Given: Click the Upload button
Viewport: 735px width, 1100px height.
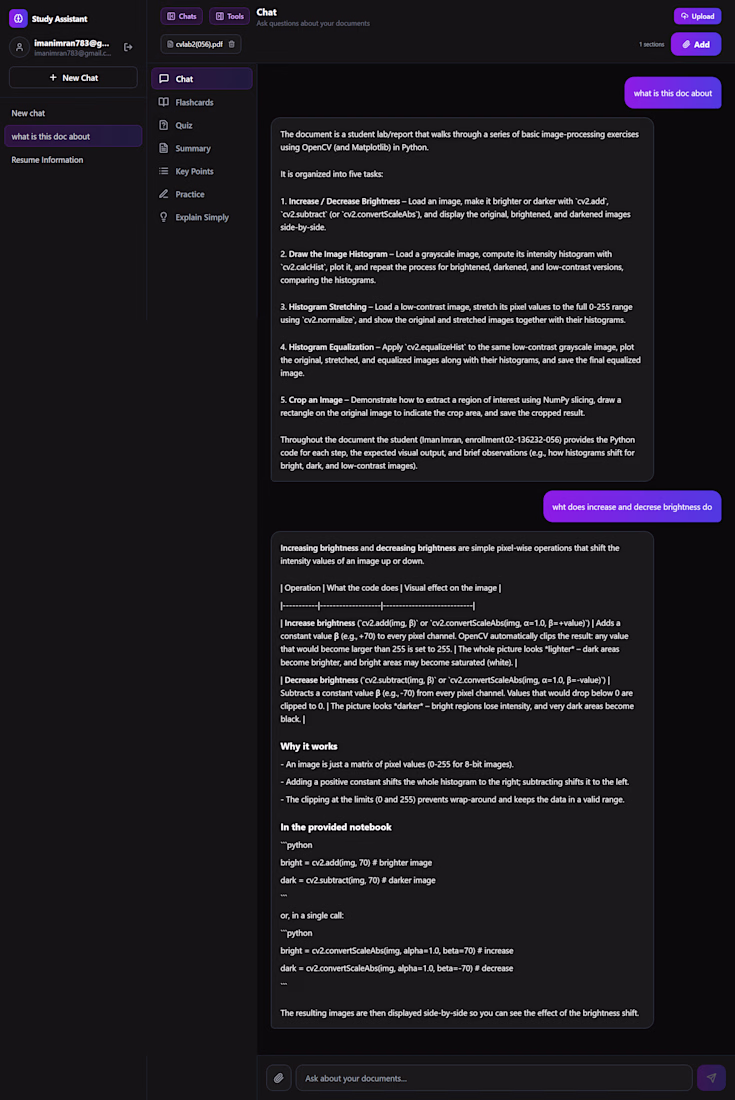Looking at the screenshot, I should [x=697, y=16].
